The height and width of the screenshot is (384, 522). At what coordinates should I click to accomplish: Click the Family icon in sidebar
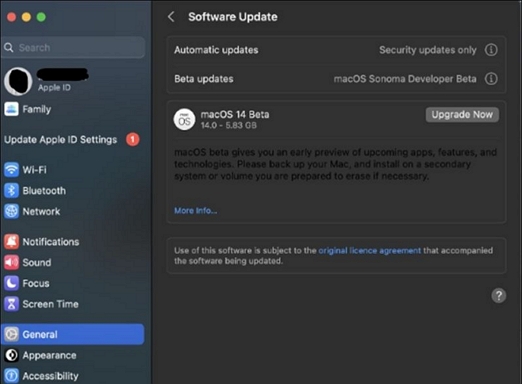(x=11, y=109)
